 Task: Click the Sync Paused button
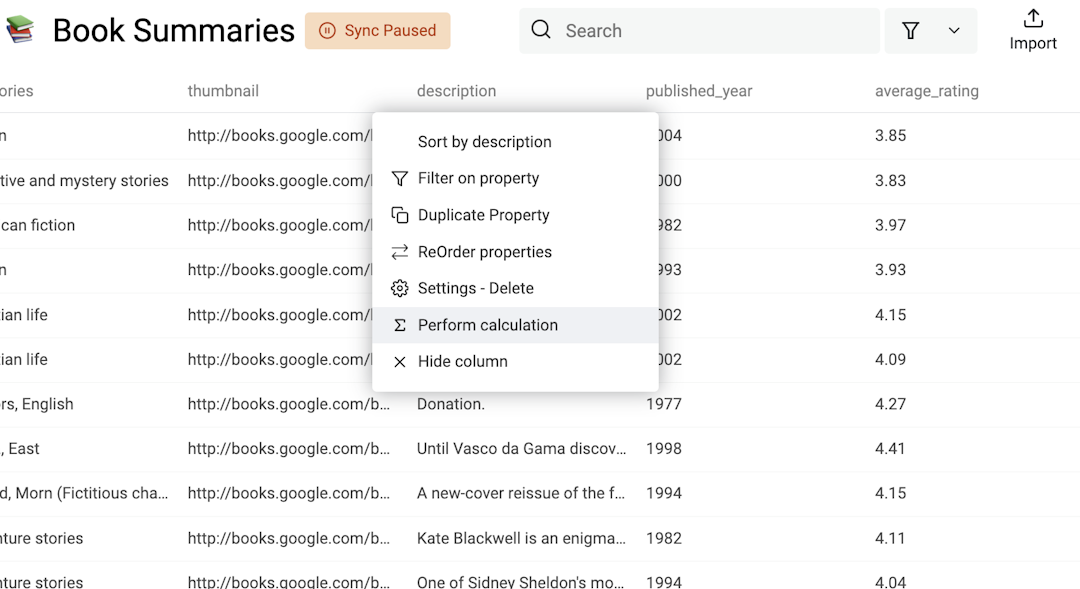377,31
